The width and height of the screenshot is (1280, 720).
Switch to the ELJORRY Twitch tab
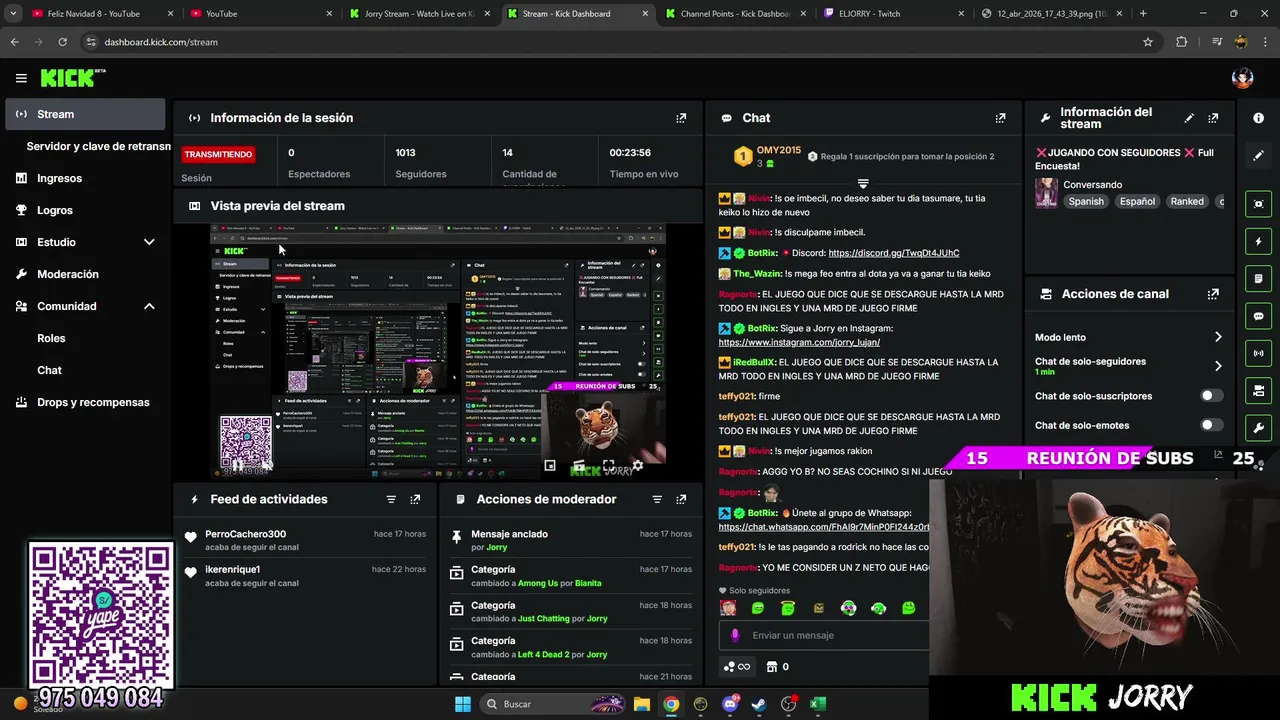(x=890, y=14)
